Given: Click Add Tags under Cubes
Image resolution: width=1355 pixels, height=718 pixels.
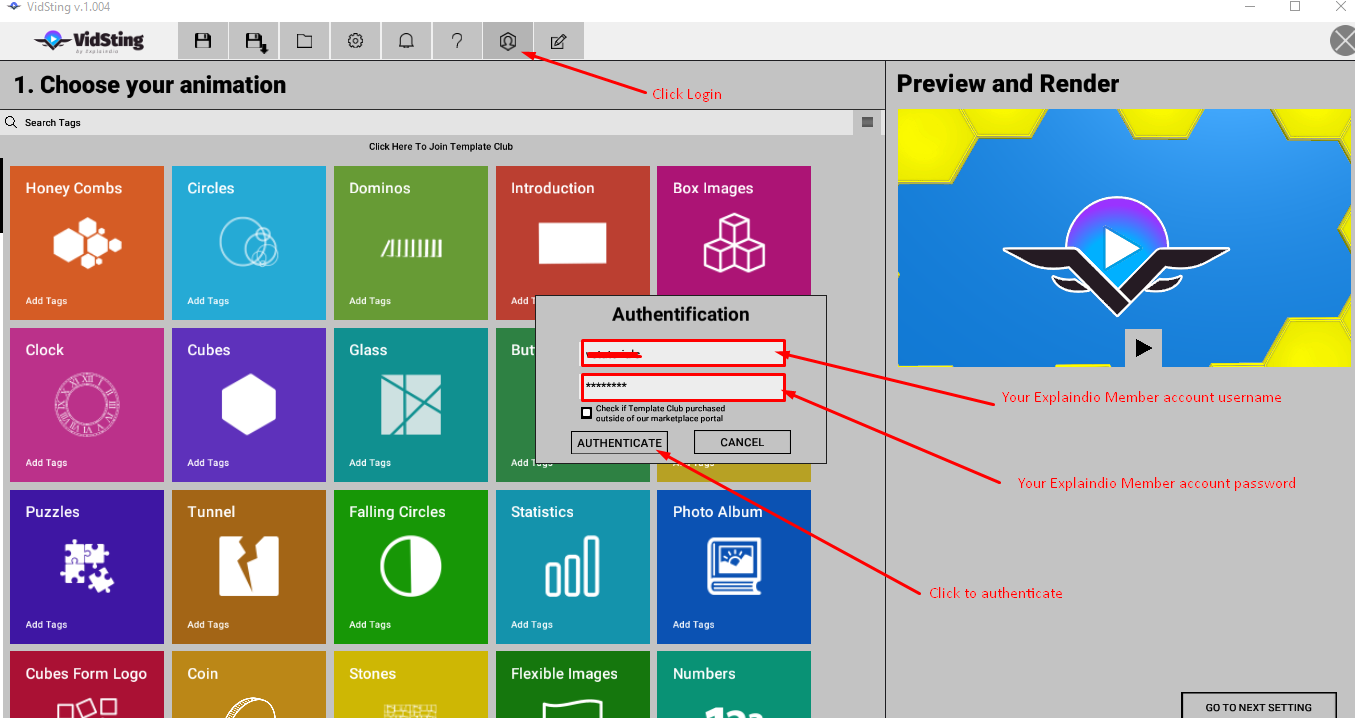Looking at the screenshot, I should (x=208, y=463).
